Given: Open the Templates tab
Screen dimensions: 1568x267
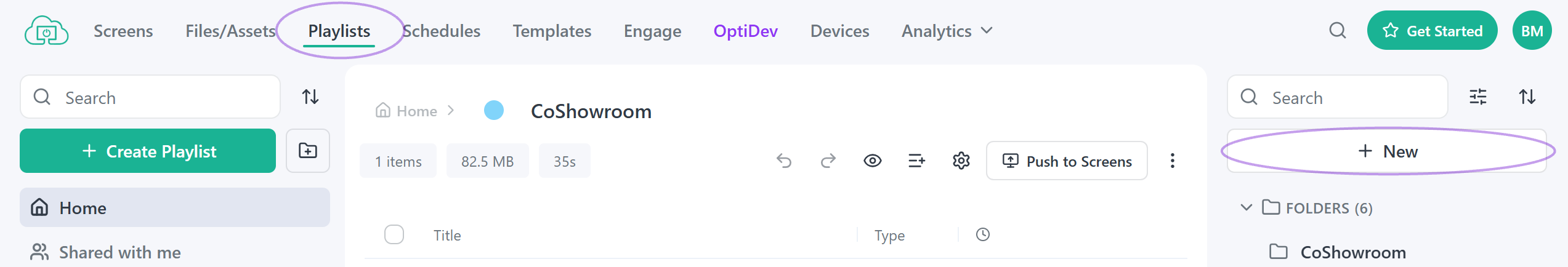Looking at the screenshot, I should coord(552,31).
